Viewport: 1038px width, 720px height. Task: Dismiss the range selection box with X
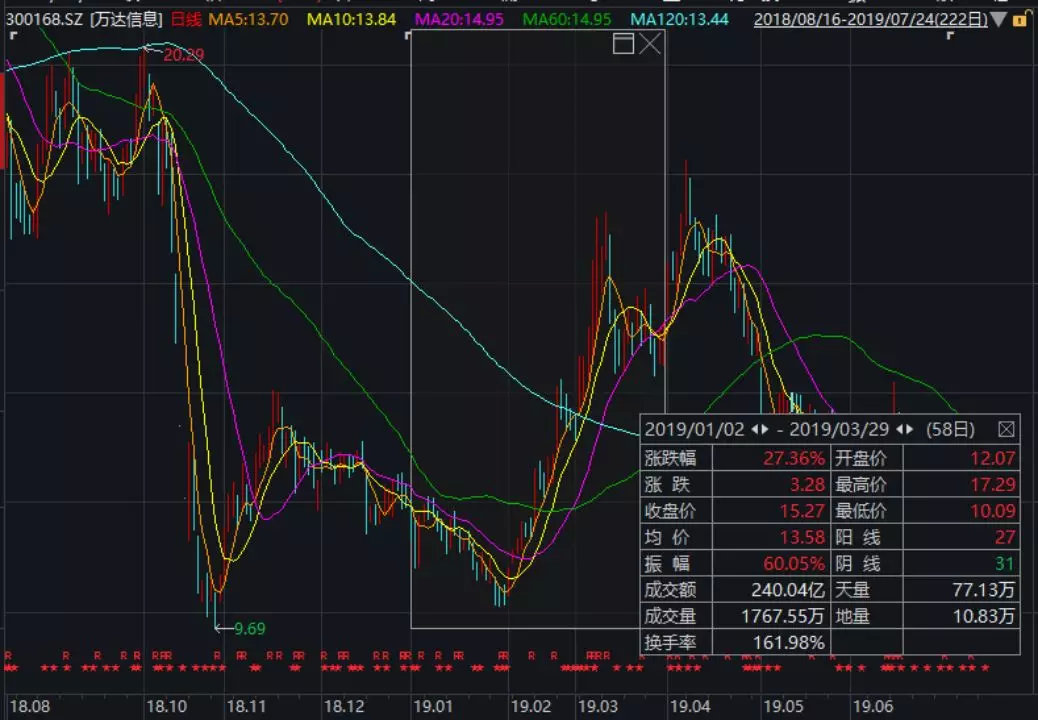[x=650, y=43]
